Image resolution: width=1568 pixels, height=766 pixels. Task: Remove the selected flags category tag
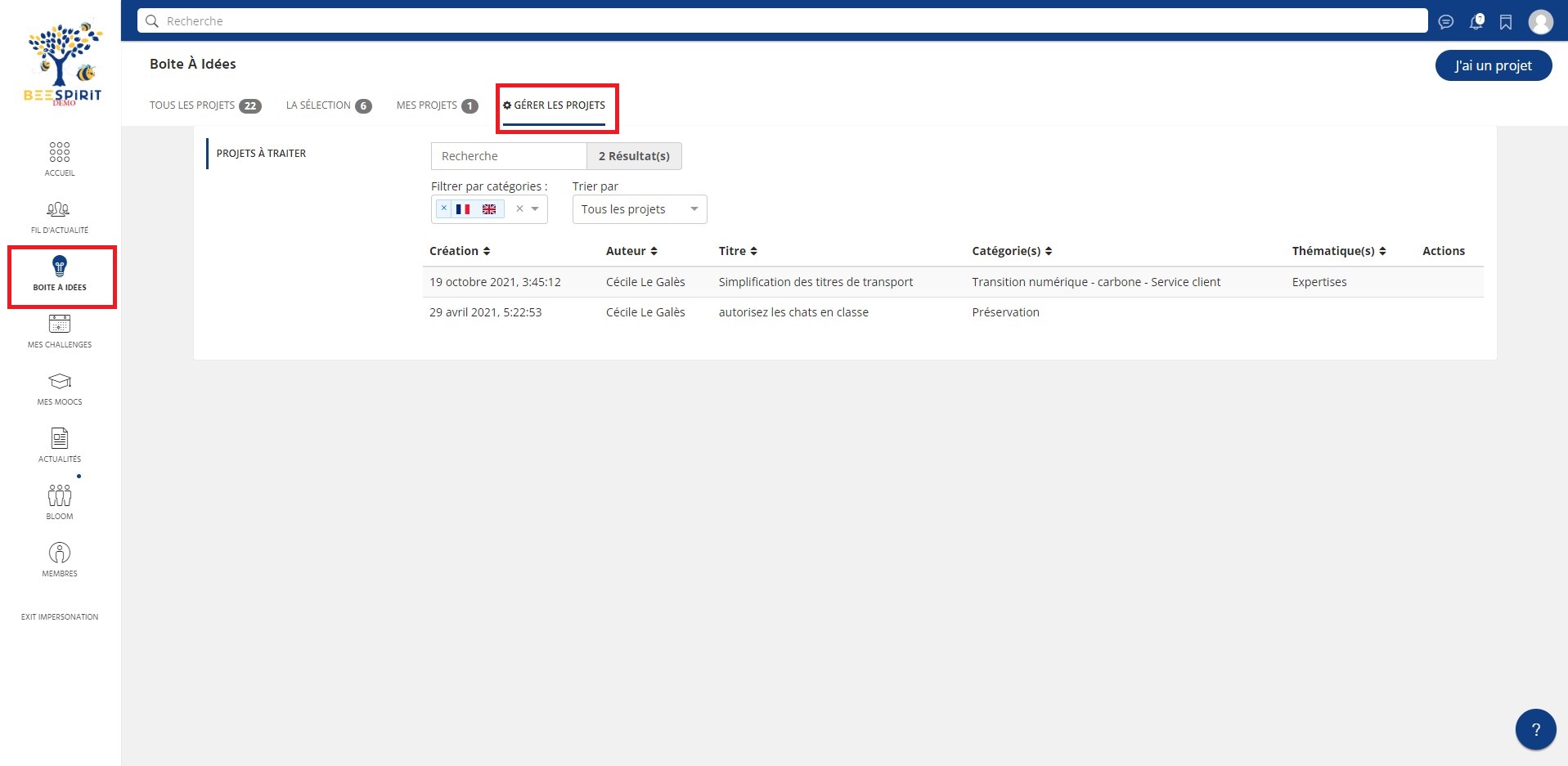[444, 208]
